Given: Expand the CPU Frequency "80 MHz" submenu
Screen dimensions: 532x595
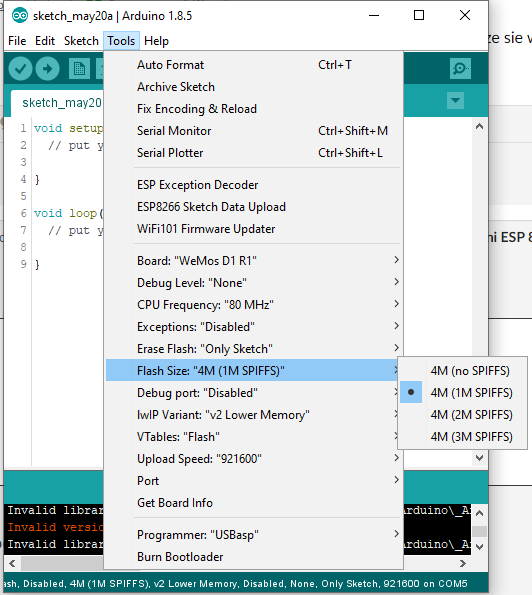Looking at the screenshot, I should click(253, 305).
